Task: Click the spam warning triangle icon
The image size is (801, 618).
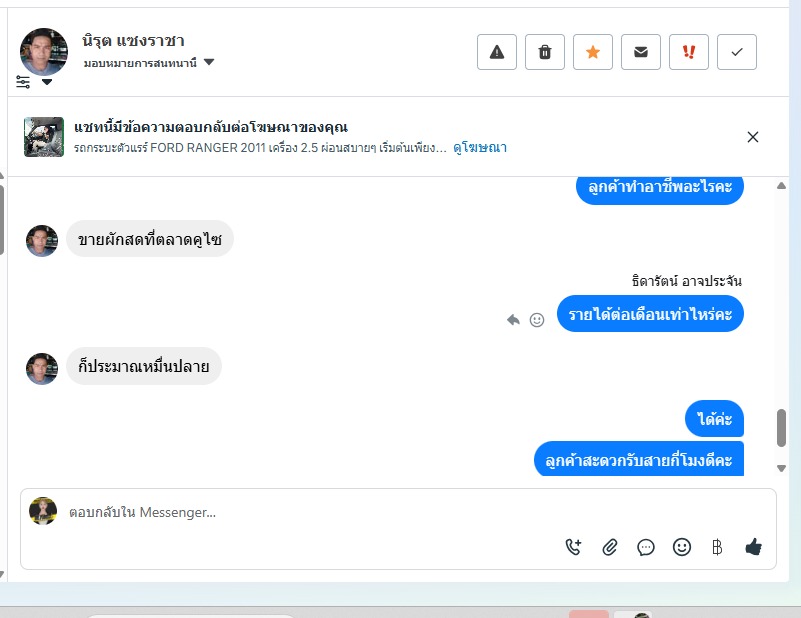Action: click(x=497, y=52)
